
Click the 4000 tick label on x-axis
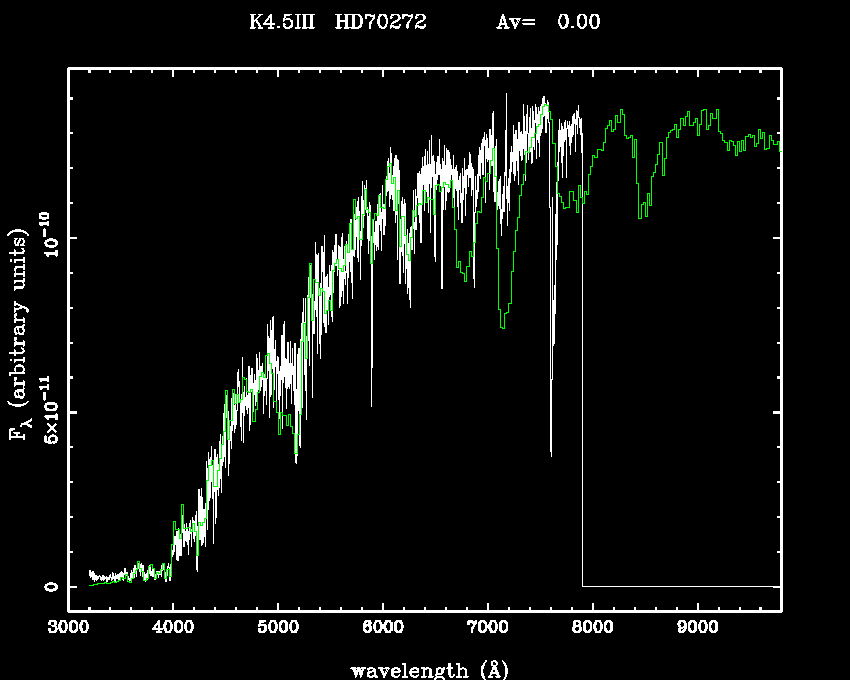point(172,627)
